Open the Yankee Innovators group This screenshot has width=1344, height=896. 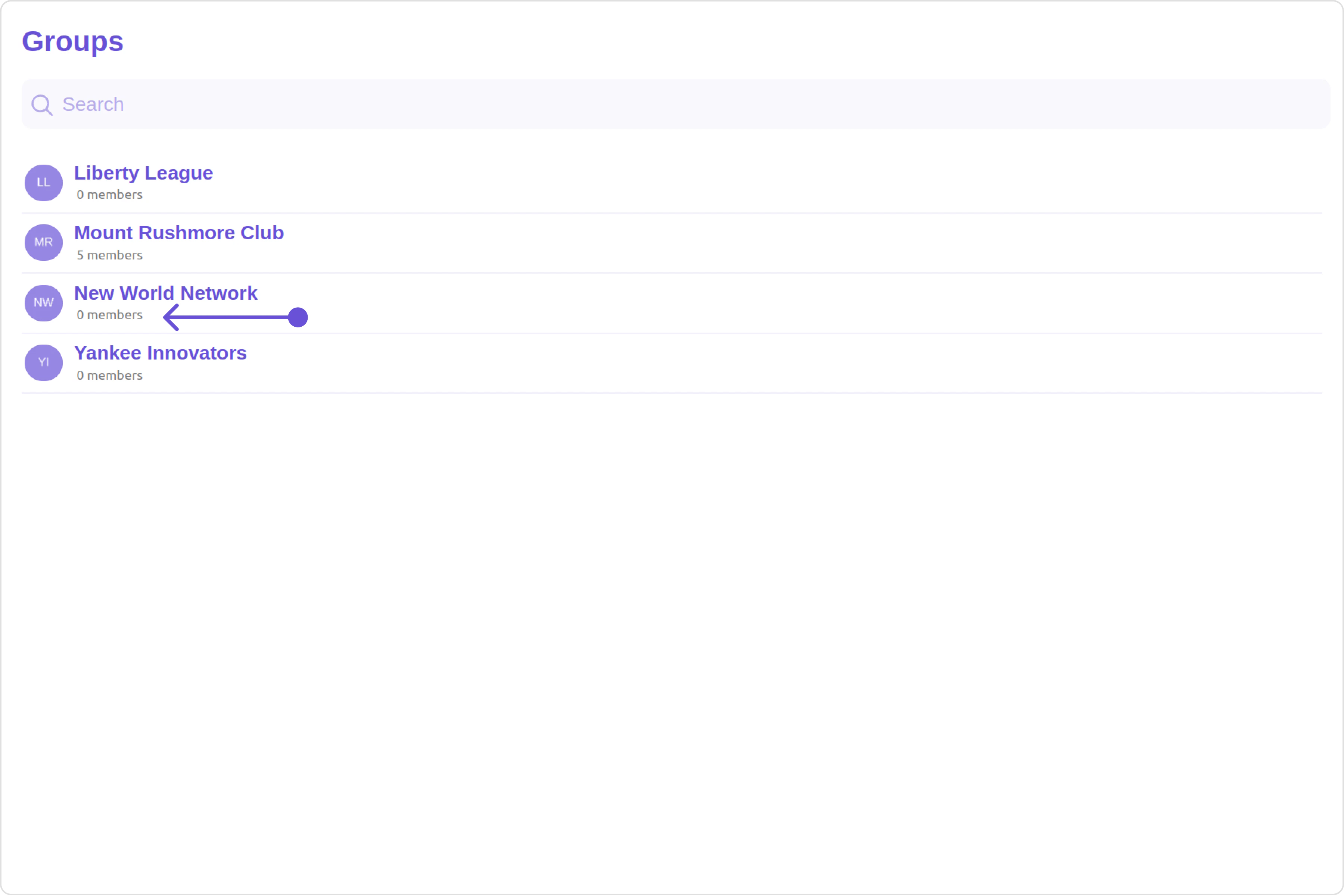[x=160, y=353]
